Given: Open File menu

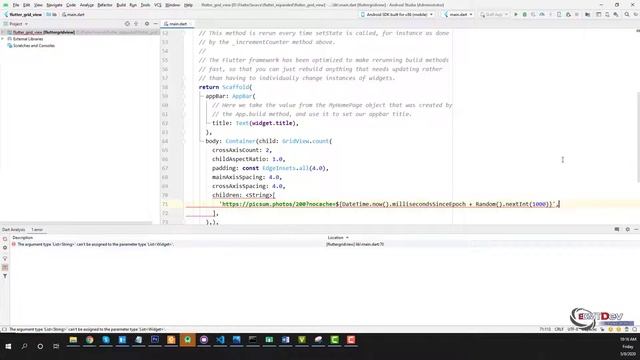Looking at the screenshot, I should pos(16,5).
